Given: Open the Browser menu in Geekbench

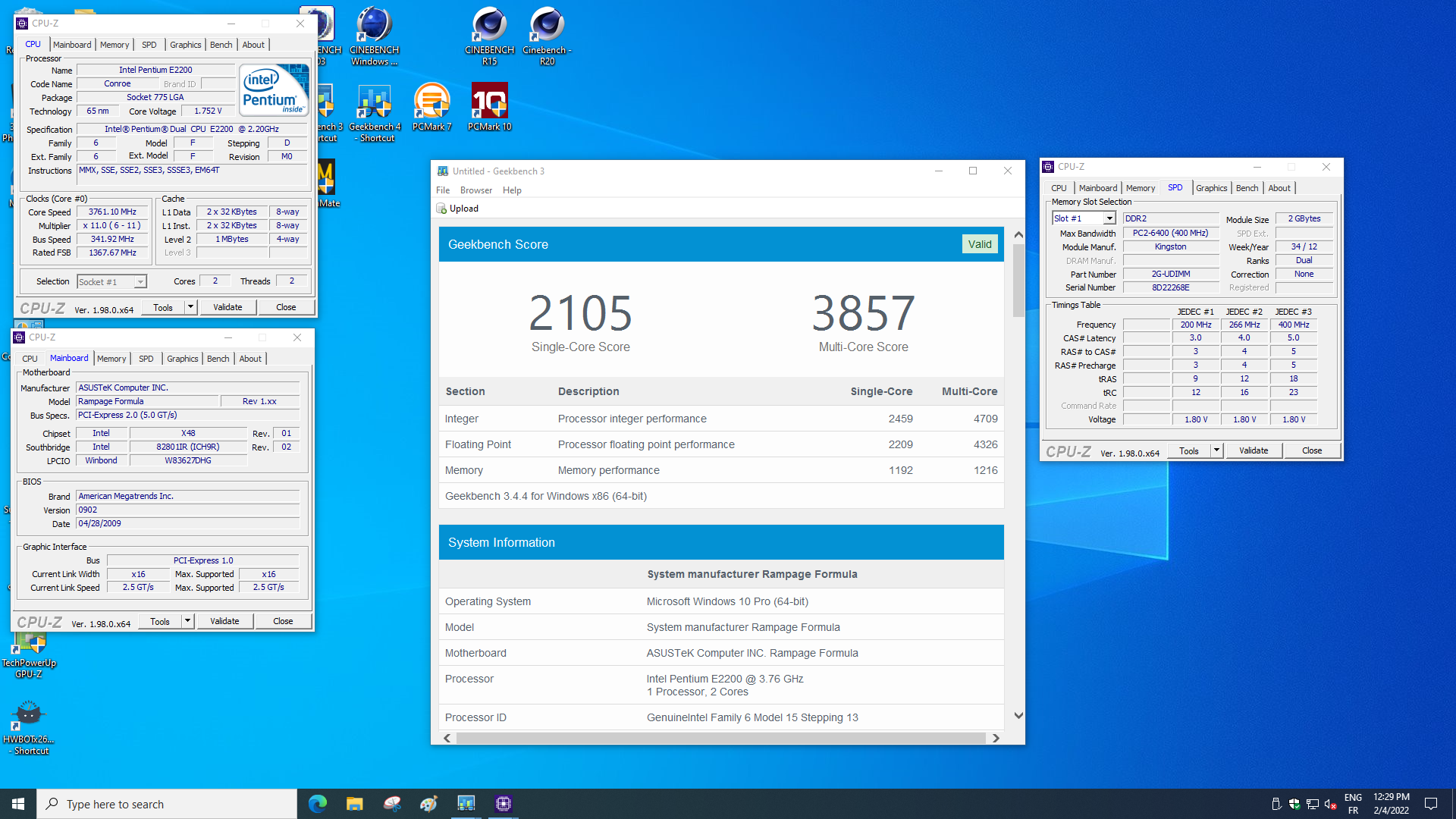Looking at the screenshot, I should pyautogui.click(x=476, y=190).
